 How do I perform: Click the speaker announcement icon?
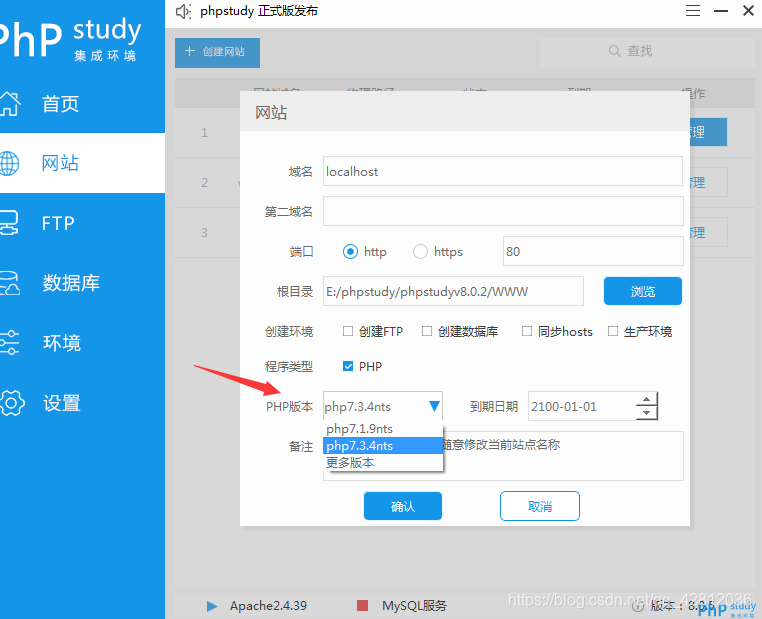click(183, 11)
